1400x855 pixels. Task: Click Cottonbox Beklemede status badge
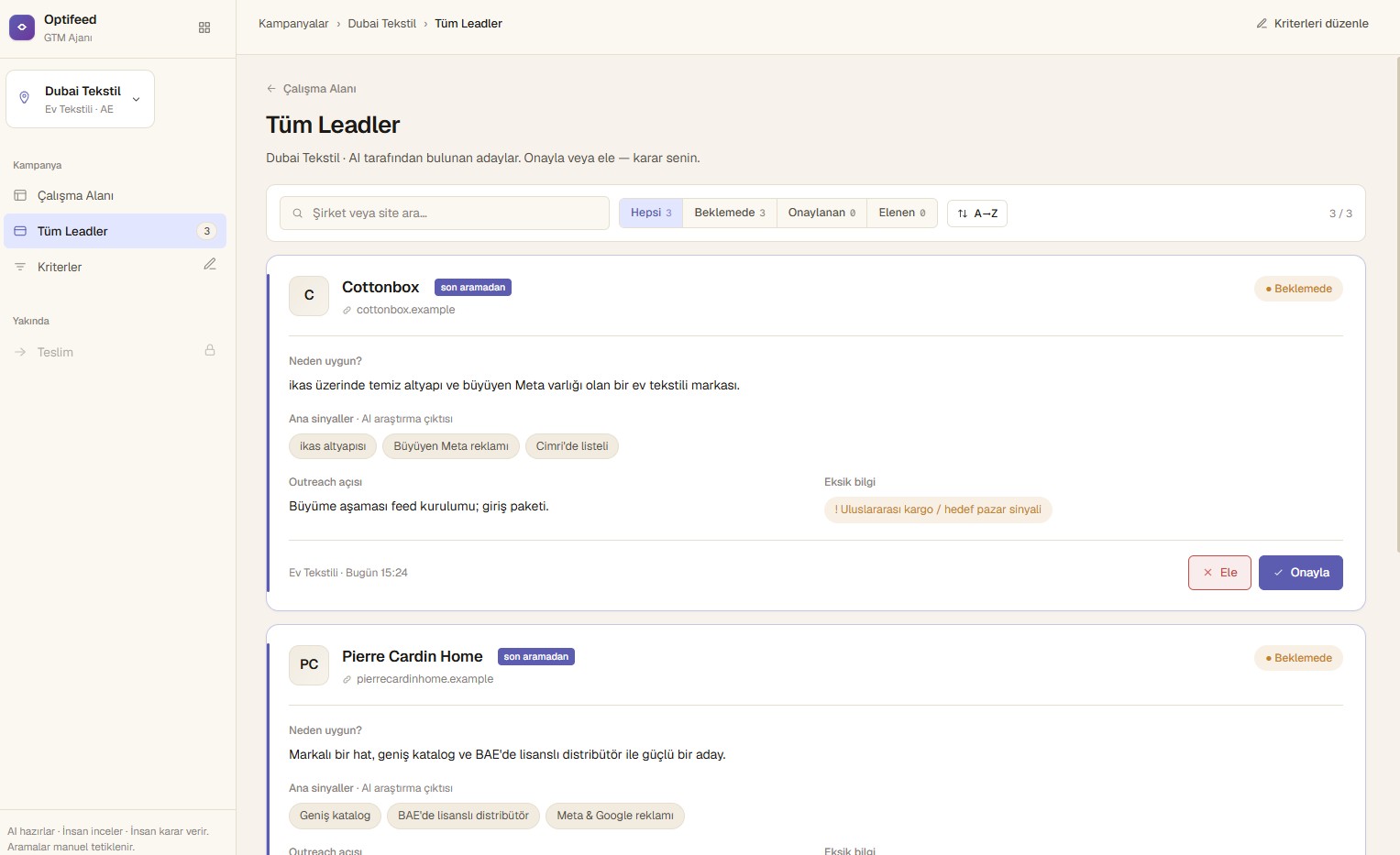[1298, 289]
